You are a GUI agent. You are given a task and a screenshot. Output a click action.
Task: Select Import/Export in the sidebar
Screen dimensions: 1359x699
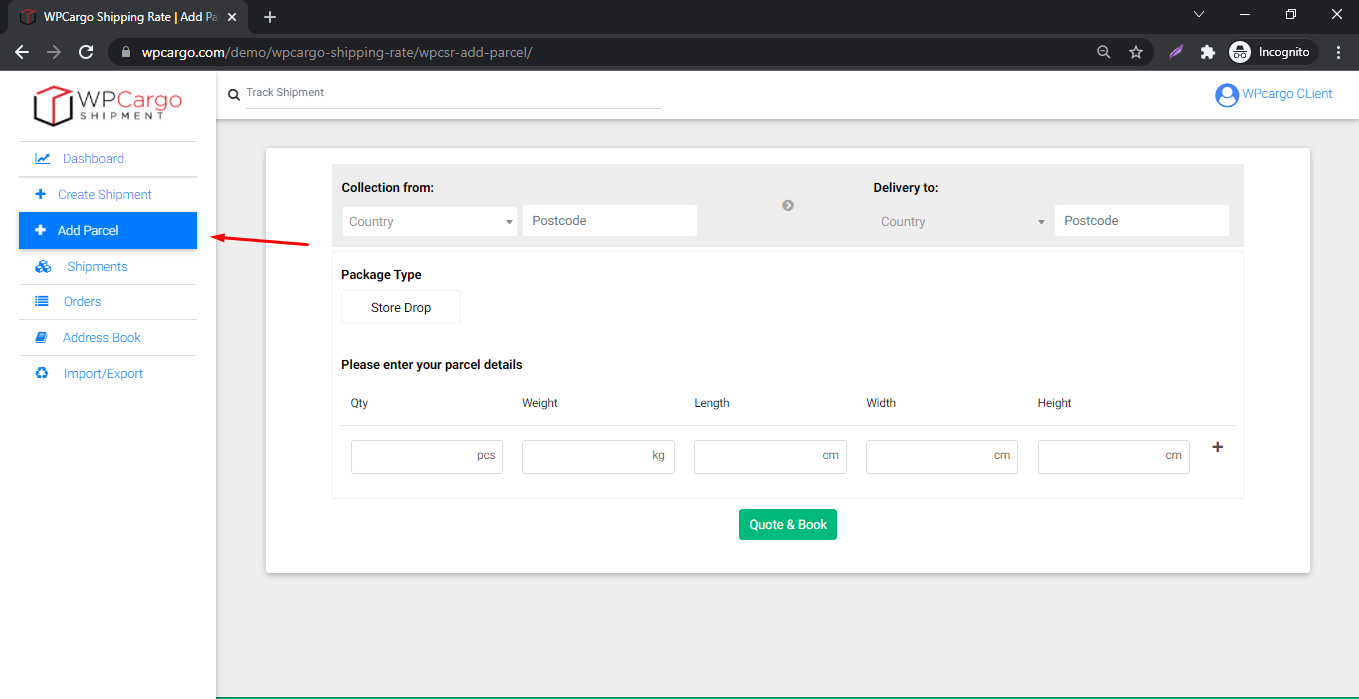click(103, 373)
